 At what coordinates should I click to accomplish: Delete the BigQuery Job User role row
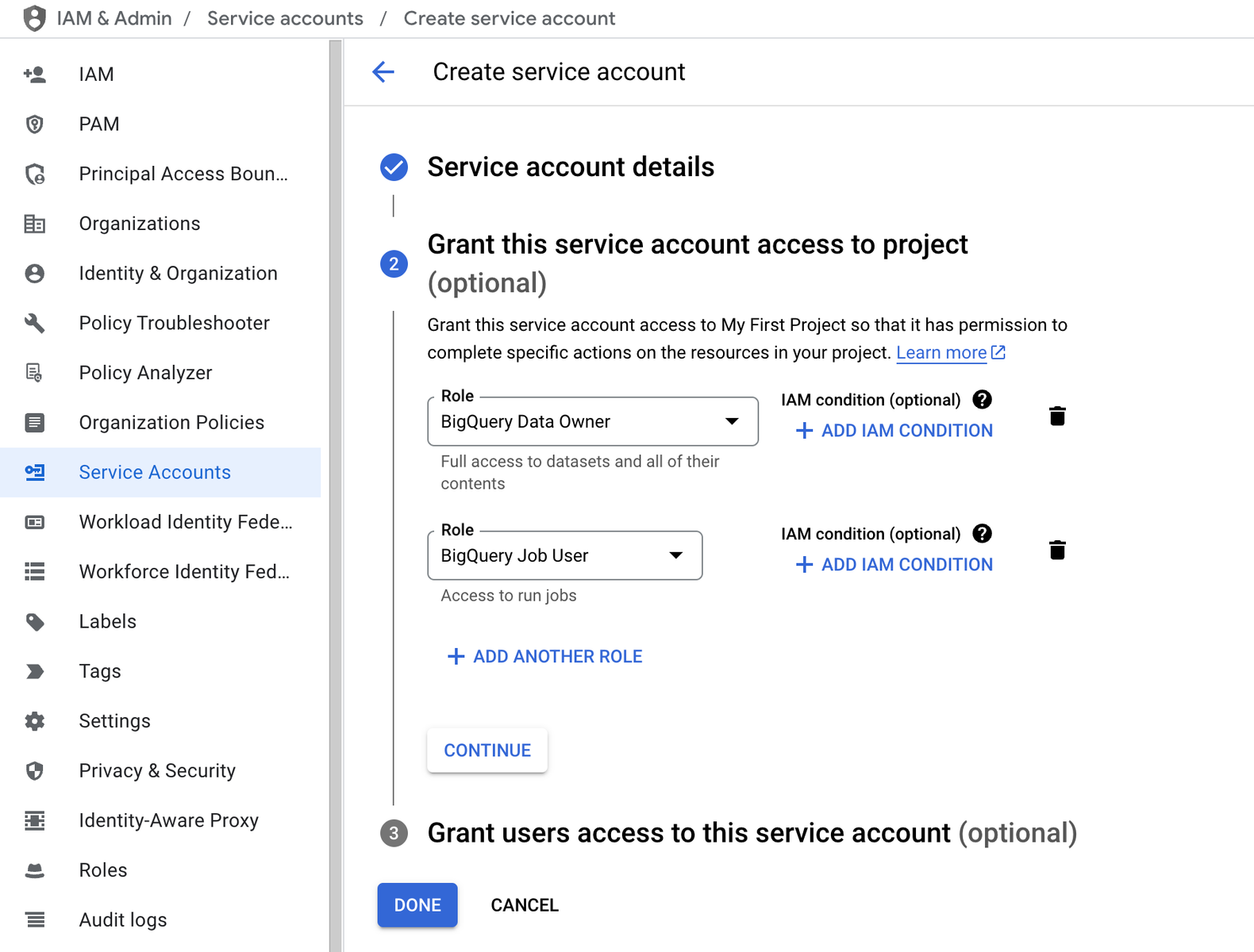1057,550
